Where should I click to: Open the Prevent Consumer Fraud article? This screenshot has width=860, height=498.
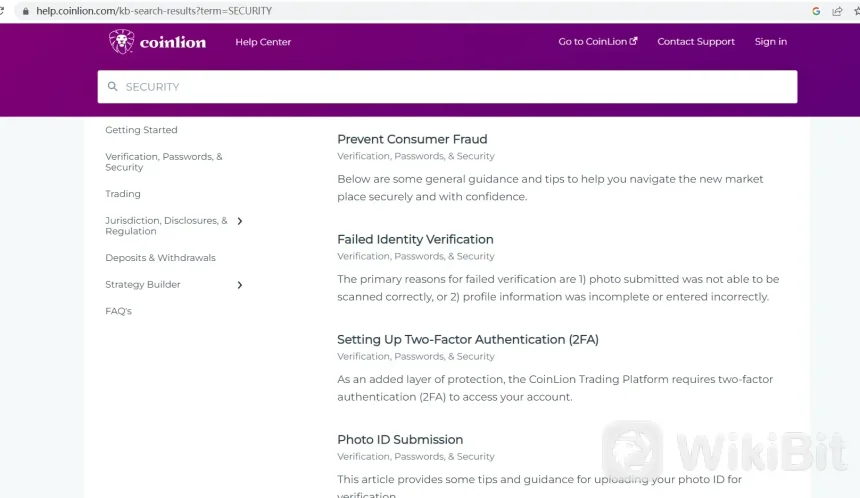point(412,139)
